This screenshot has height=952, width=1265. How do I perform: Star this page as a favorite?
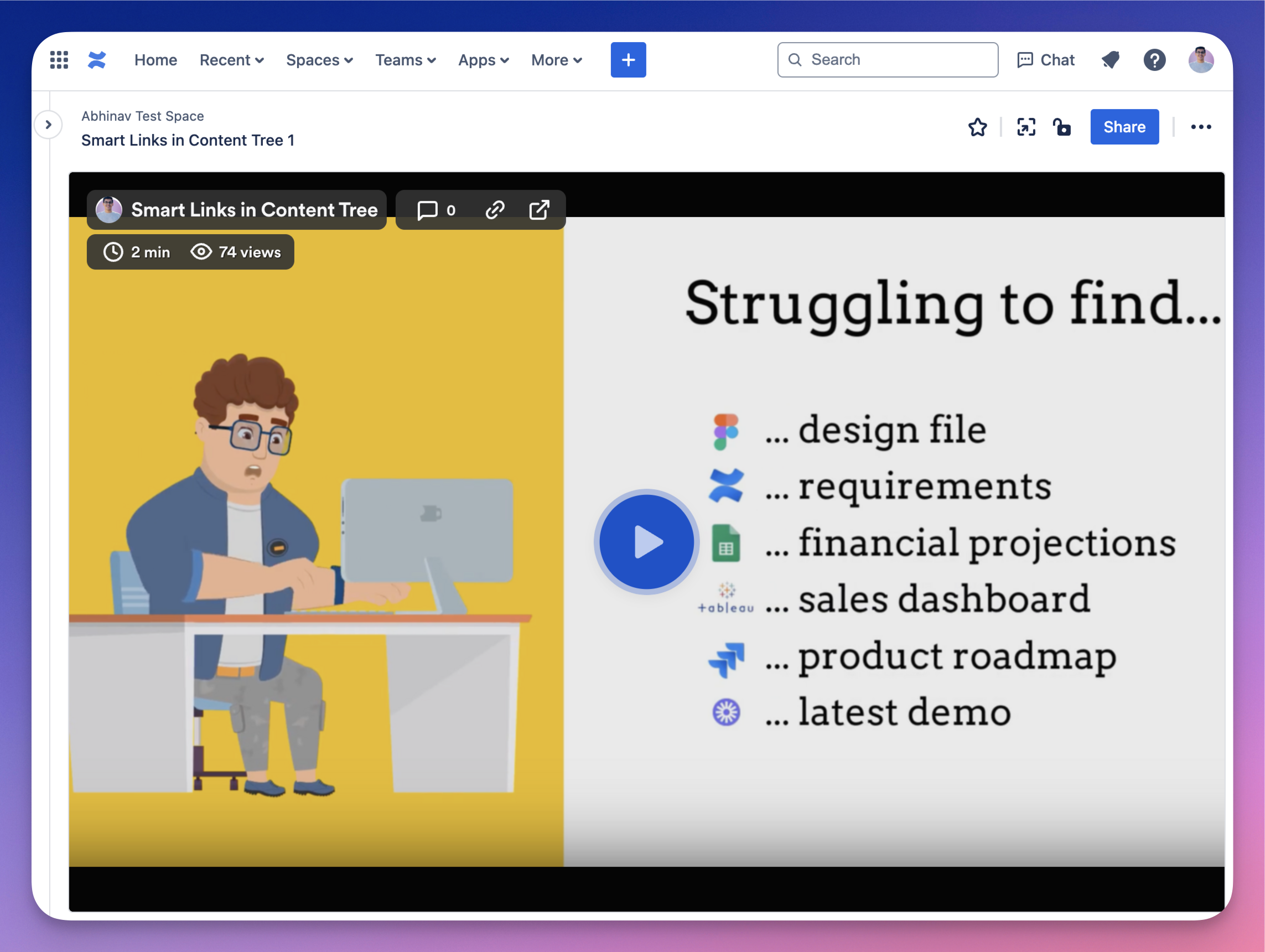(977, 127)
